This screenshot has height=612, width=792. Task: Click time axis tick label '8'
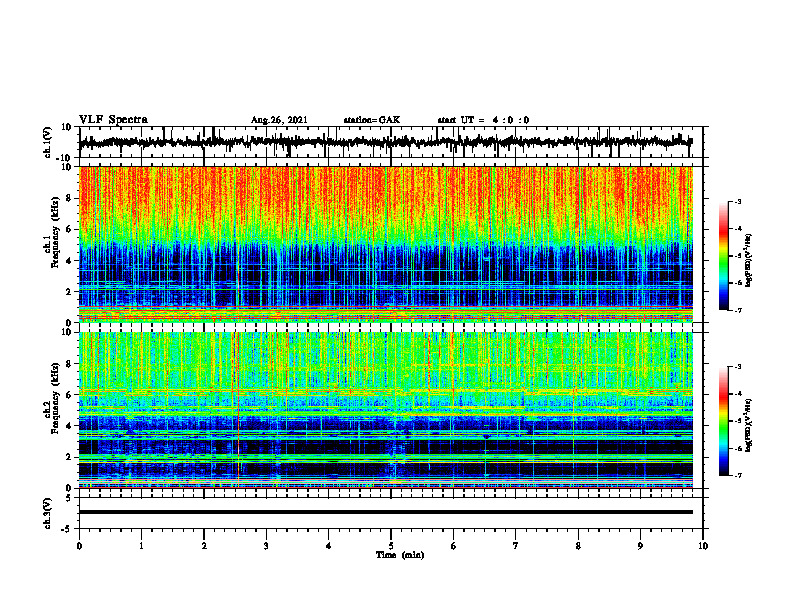pyautogui.click(x=578, y=546)
